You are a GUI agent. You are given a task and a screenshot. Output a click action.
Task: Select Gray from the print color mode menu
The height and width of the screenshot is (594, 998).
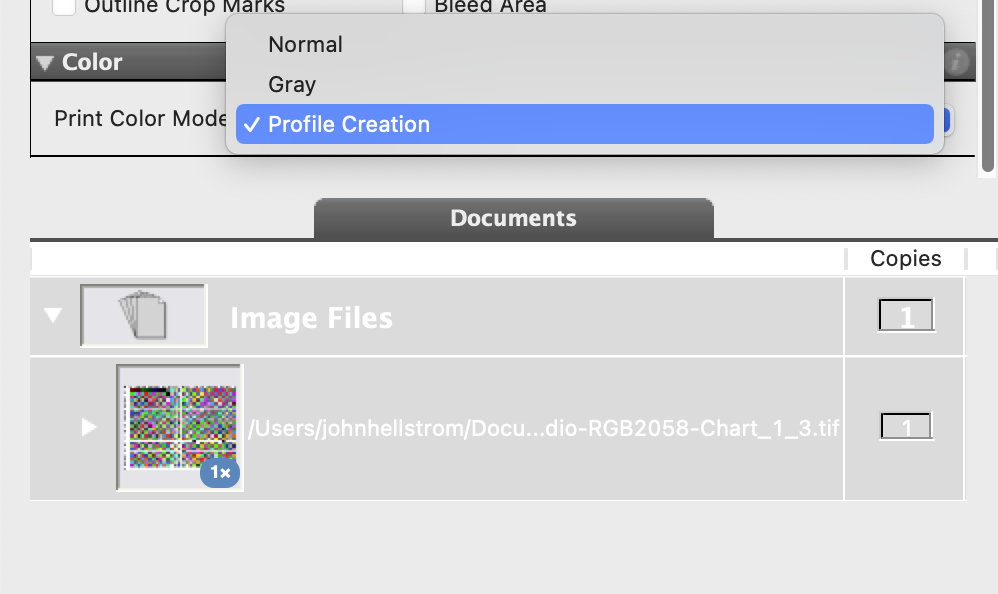[x=291, y=84]
